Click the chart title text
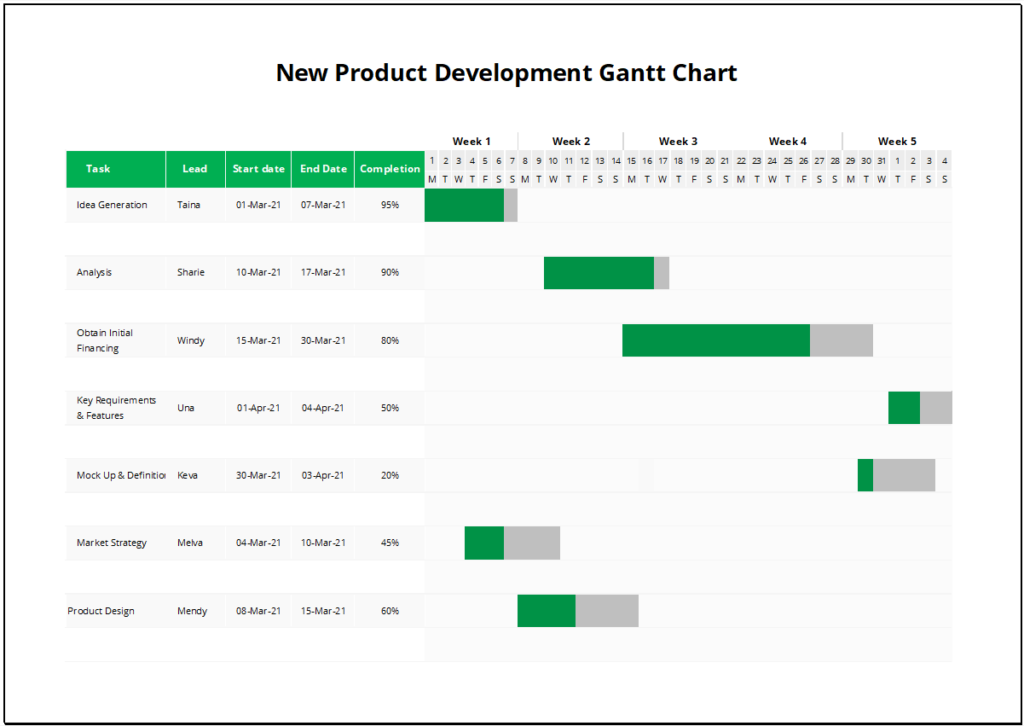Screen dimensions: 1024x726 508,72
